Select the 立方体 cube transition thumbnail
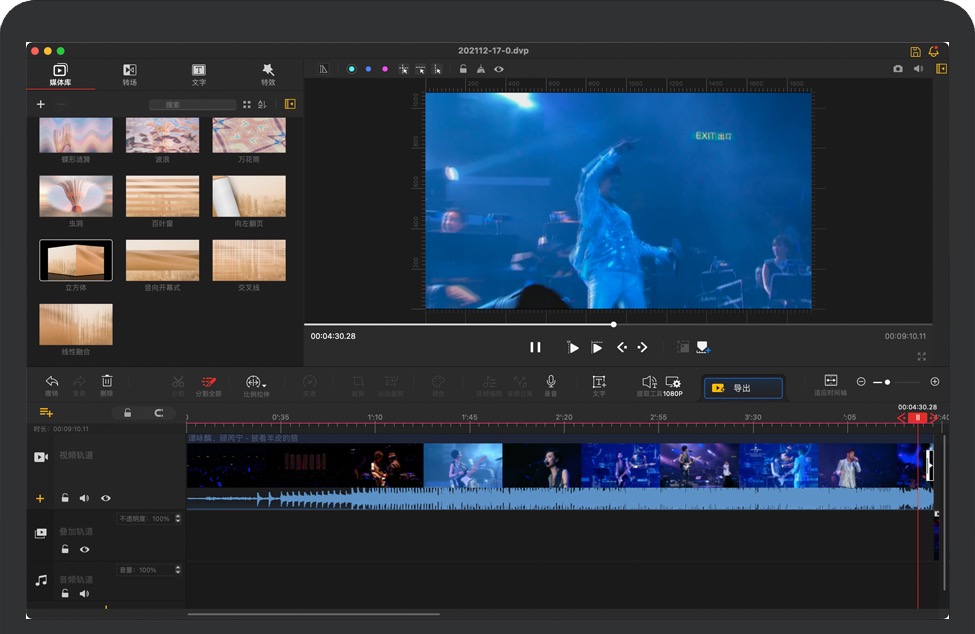The image size is (975, 634). 76,261
